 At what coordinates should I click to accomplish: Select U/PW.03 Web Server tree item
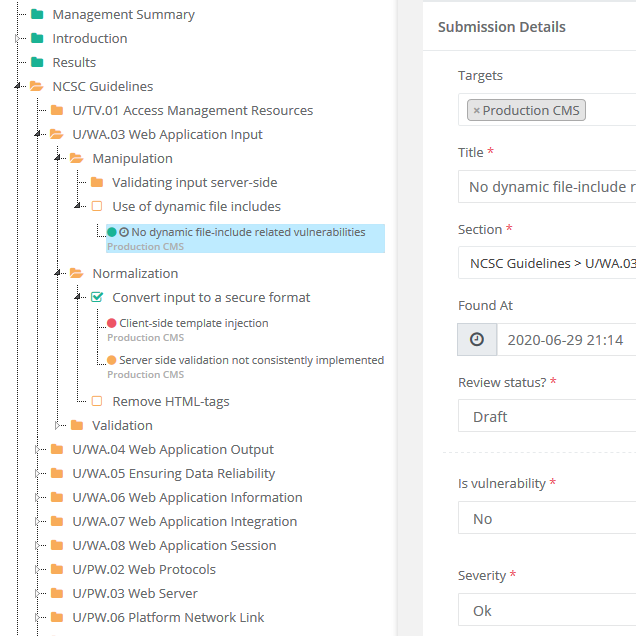135,593
